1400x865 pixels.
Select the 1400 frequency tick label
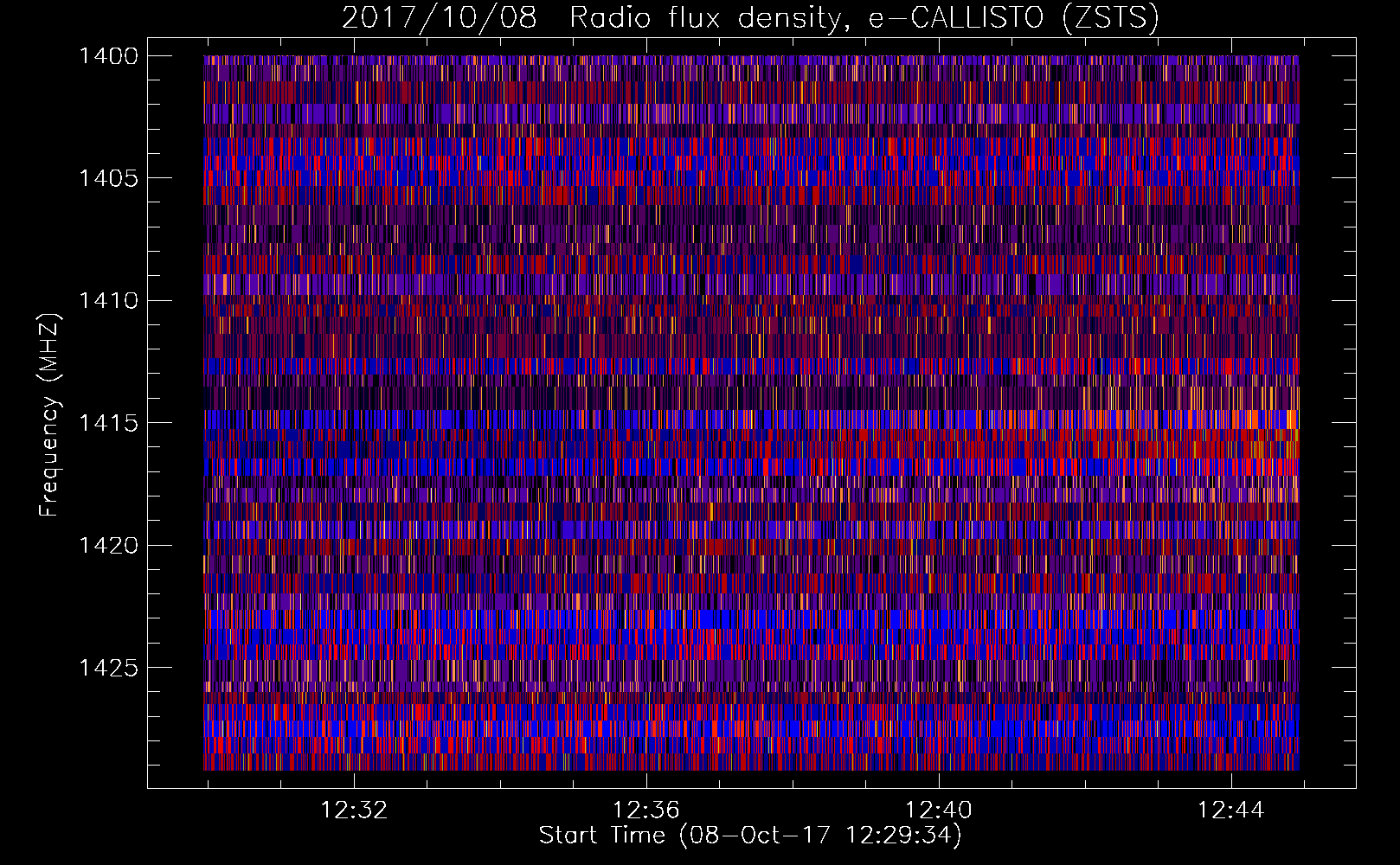point(108,56)
